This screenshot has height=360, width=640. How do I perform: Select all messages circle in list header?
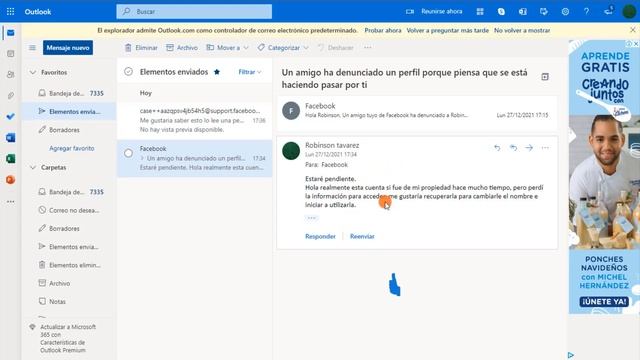tap(129, 72)
